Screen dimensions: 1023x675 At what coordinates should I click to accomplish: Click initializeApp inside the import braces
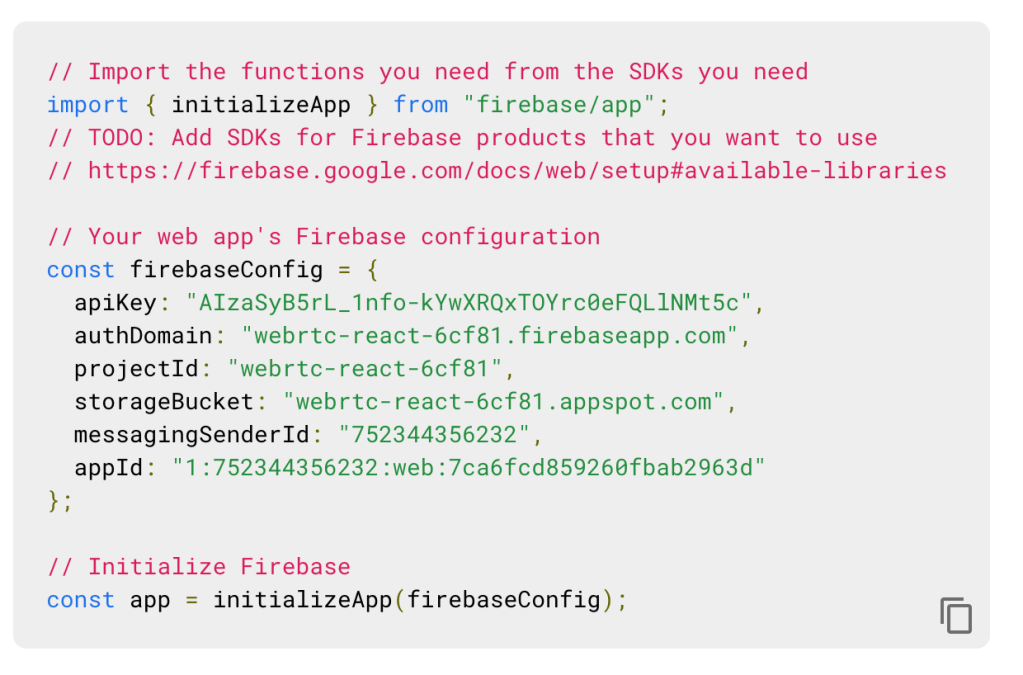(x=261, y=105)
